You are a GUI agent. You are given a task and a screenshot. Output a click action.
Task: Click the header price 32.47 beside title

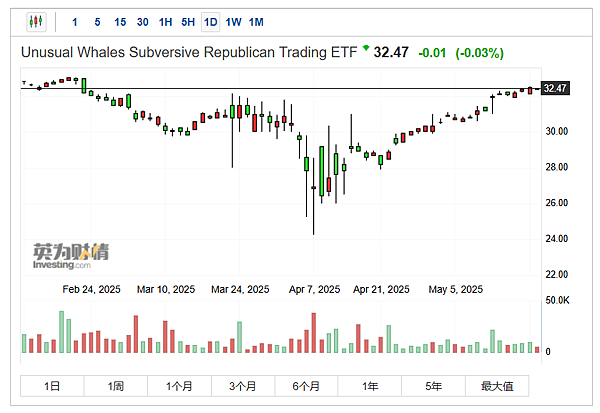click(x=391, y=52)
